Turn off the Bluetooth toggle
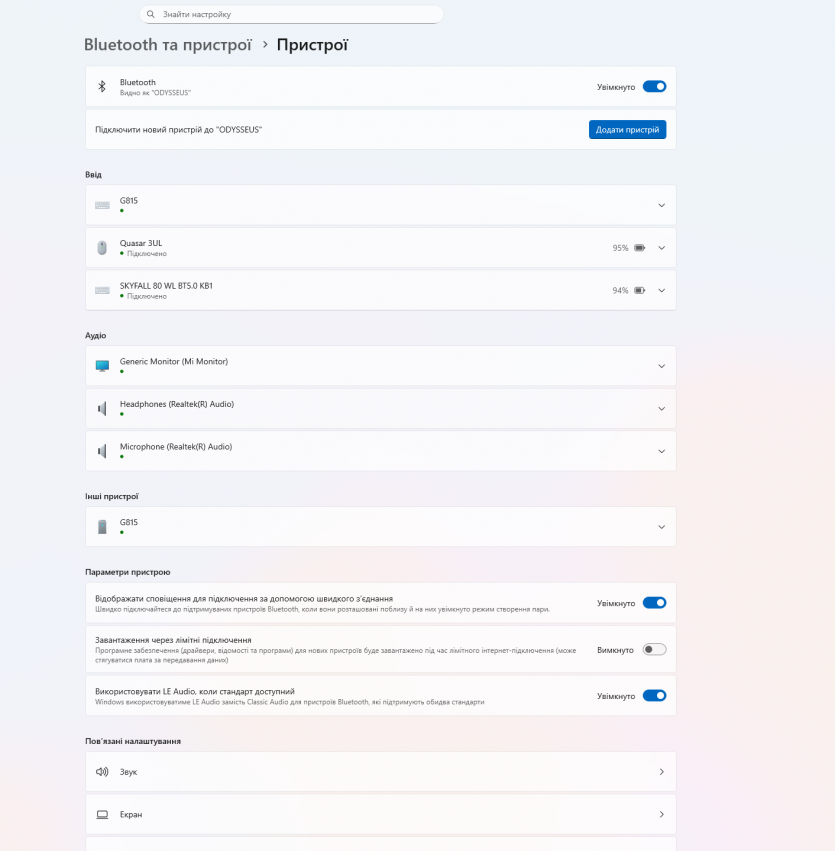Viewport: 835px width, 851px height. pos(654,87)
